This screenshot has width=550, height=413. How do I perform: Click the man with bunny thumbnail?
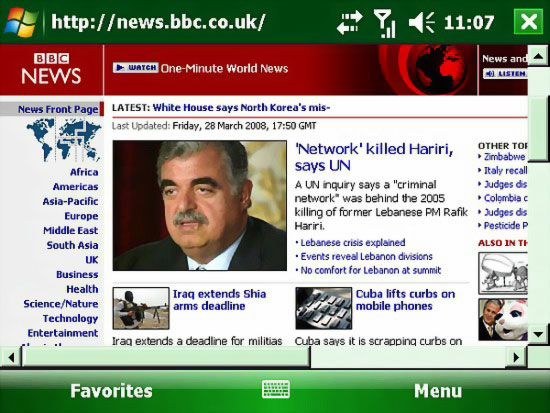[503, 319]
